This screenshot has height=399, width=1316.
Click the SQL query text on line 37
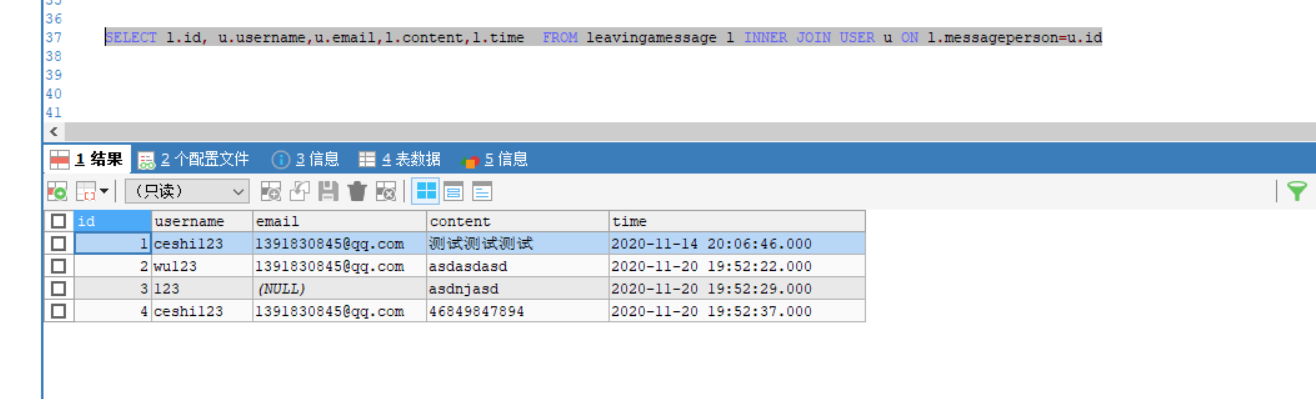(604, 38)
